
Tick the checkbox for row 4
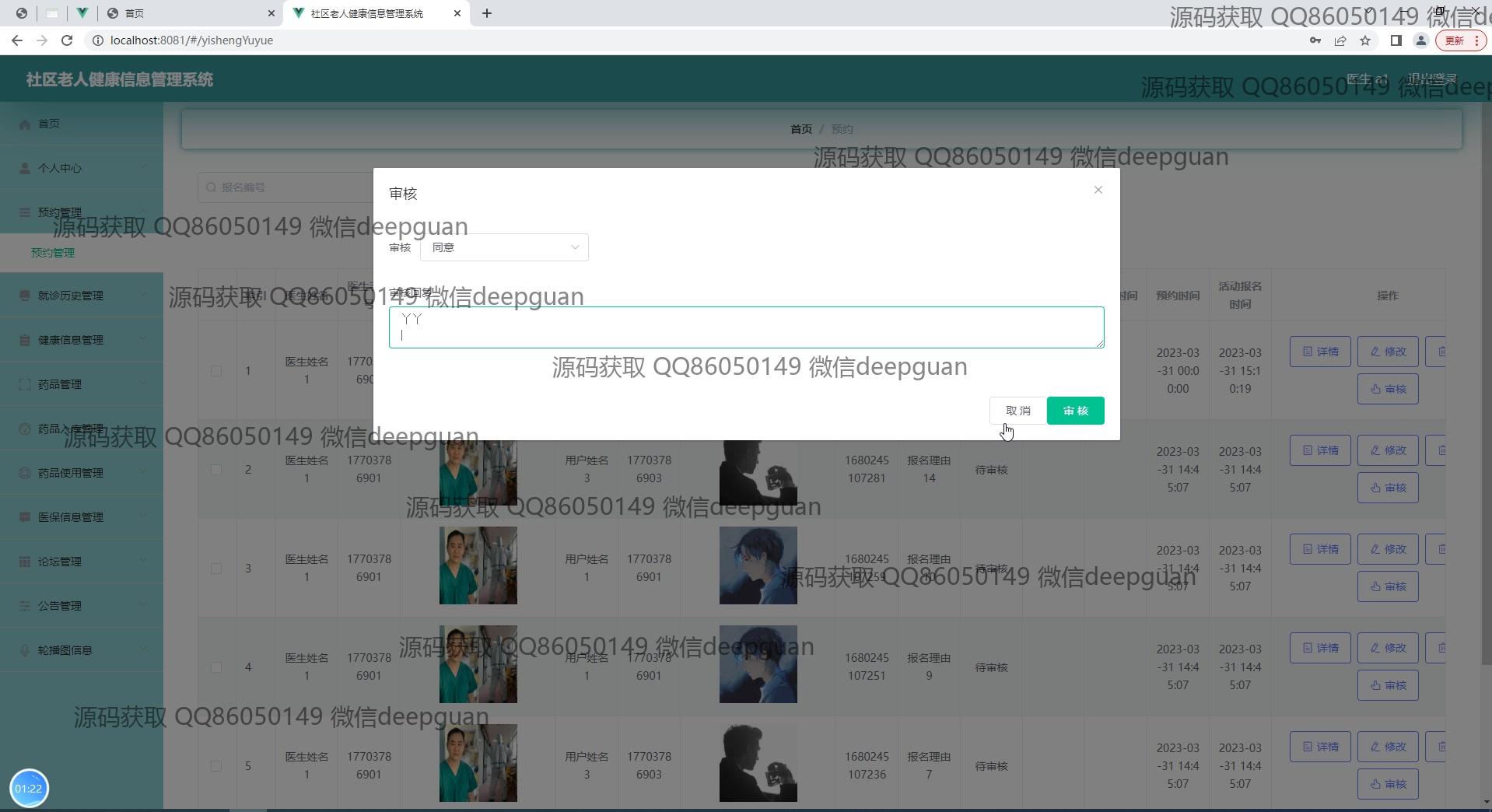216,667
